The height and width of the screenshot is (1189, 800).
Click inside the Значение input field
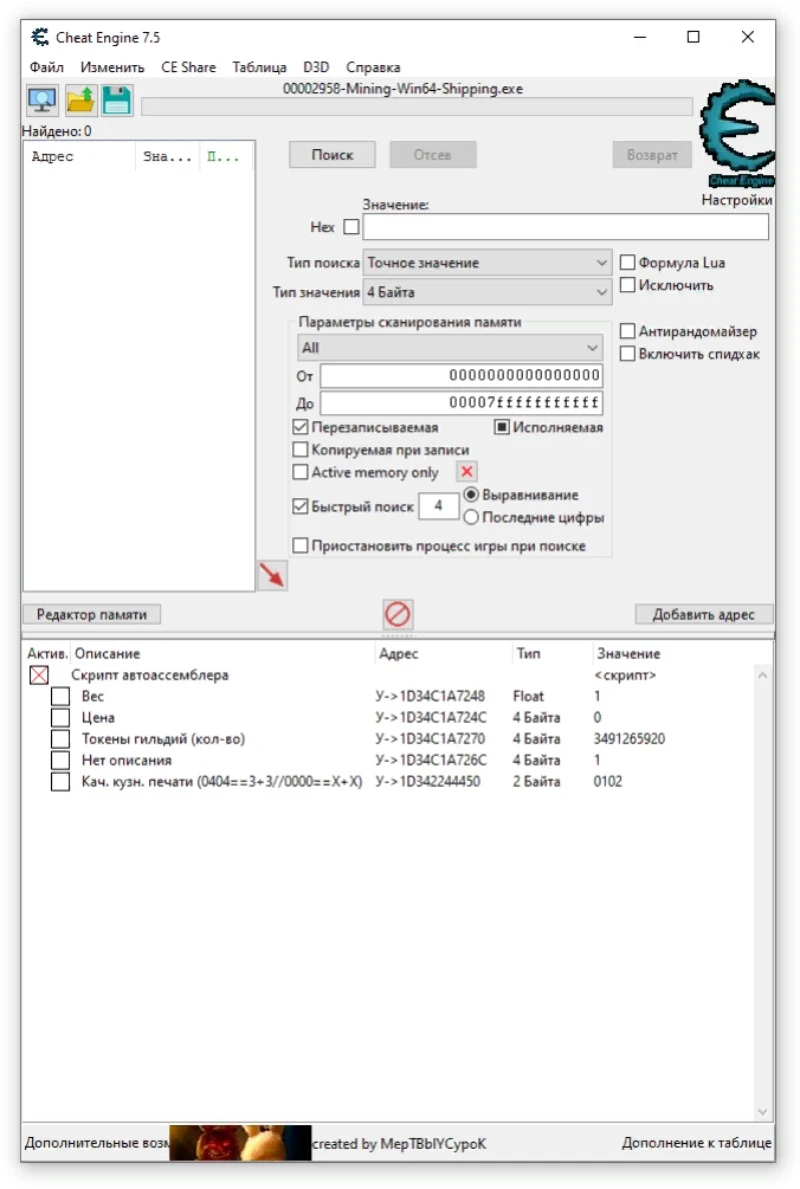(567, 226)
